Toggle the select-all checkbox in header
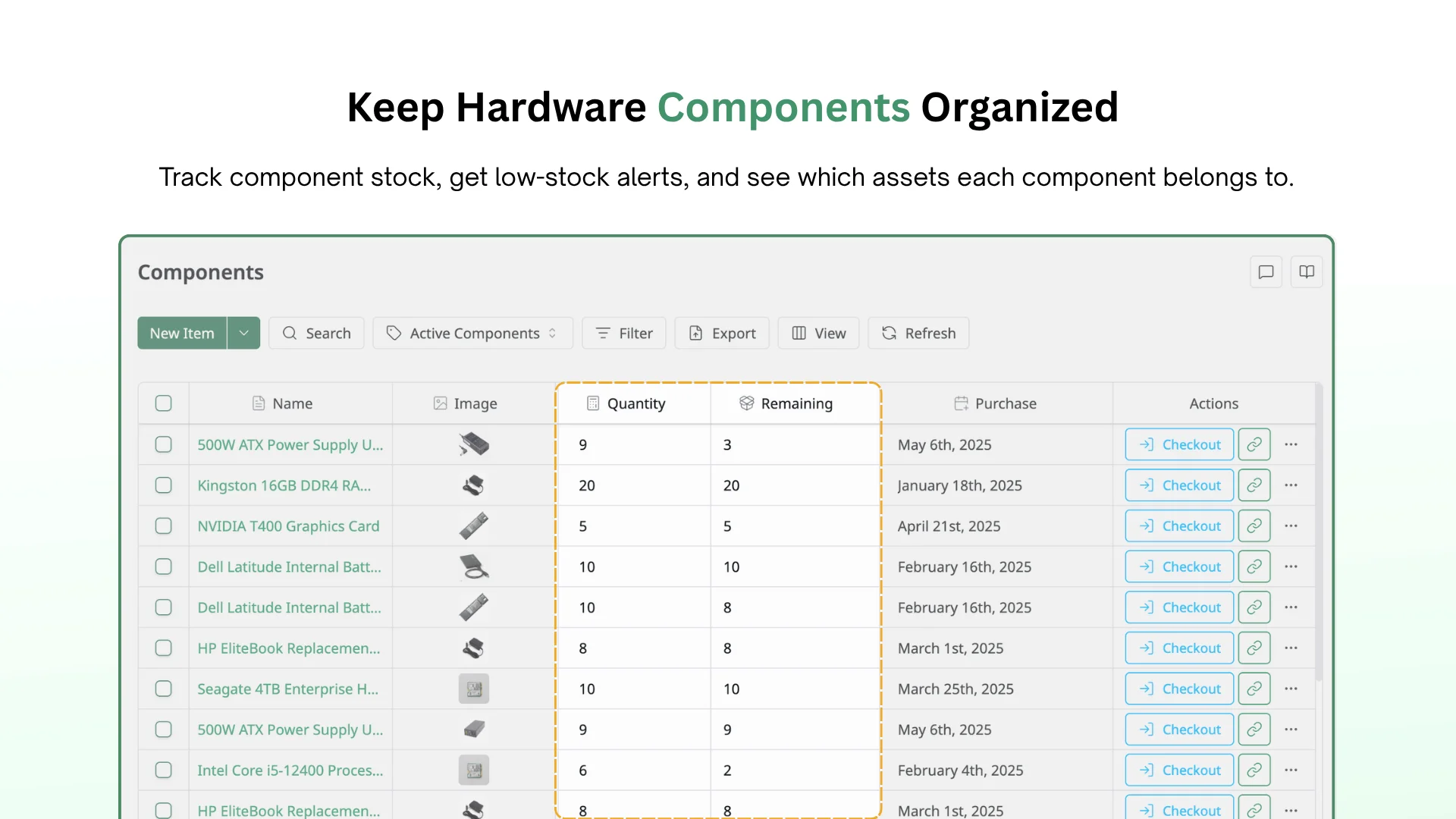Viewport: 1456px width, 819px height. tap(164, 403)
